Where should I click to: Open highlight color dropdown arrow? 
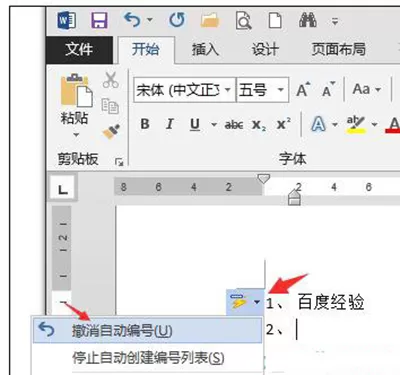coord(375,125)
